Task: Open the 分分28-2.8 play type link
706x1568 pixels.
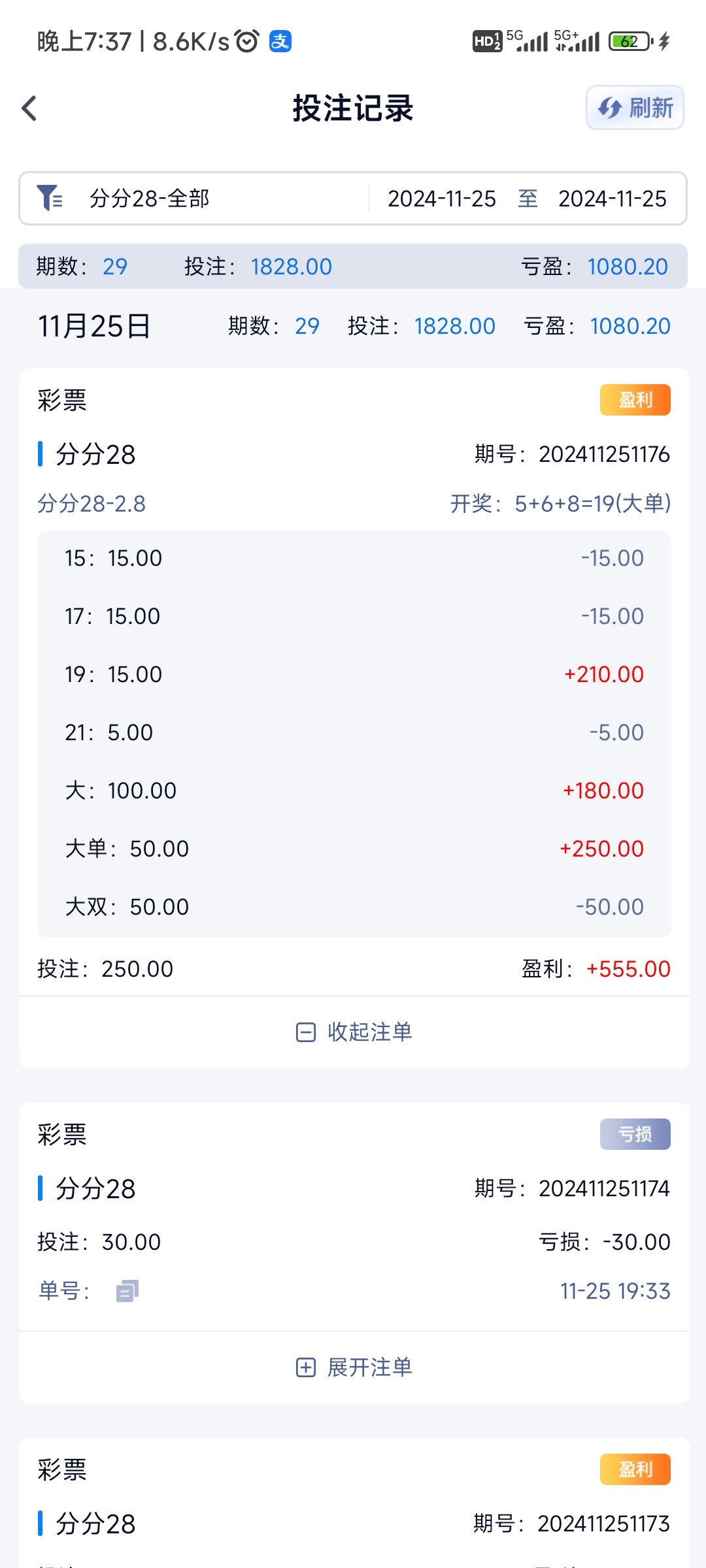Action: 92,504
